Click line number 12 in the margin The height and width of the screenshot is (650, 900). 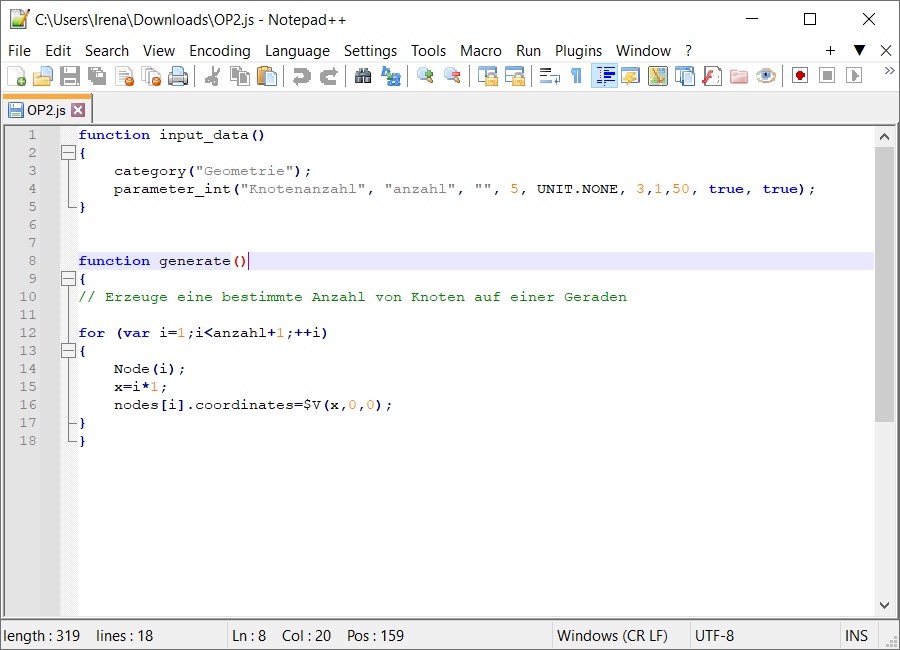(x=28, y=332)
